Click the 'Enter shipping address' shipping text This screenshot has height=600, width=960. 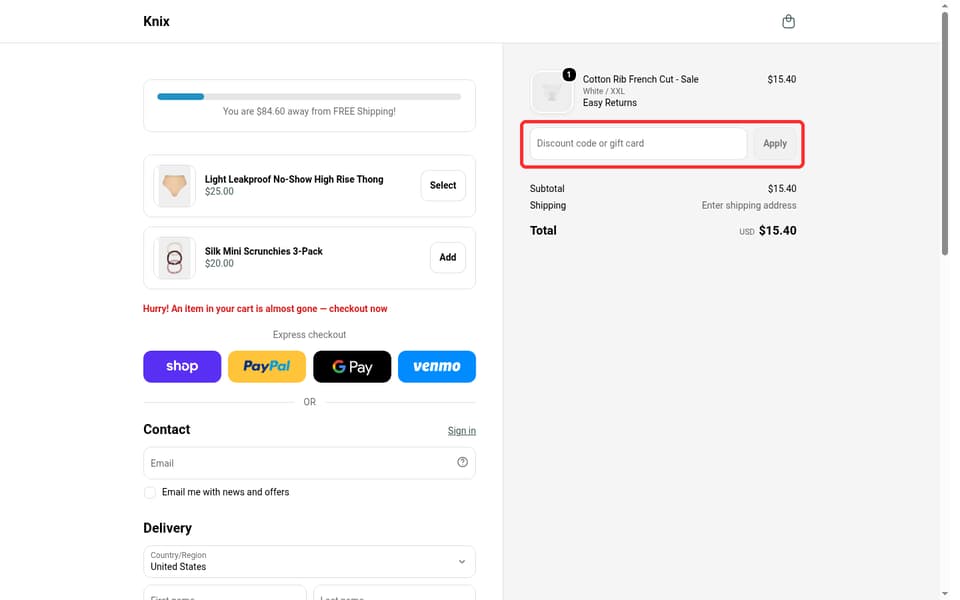tap(749, 206)
